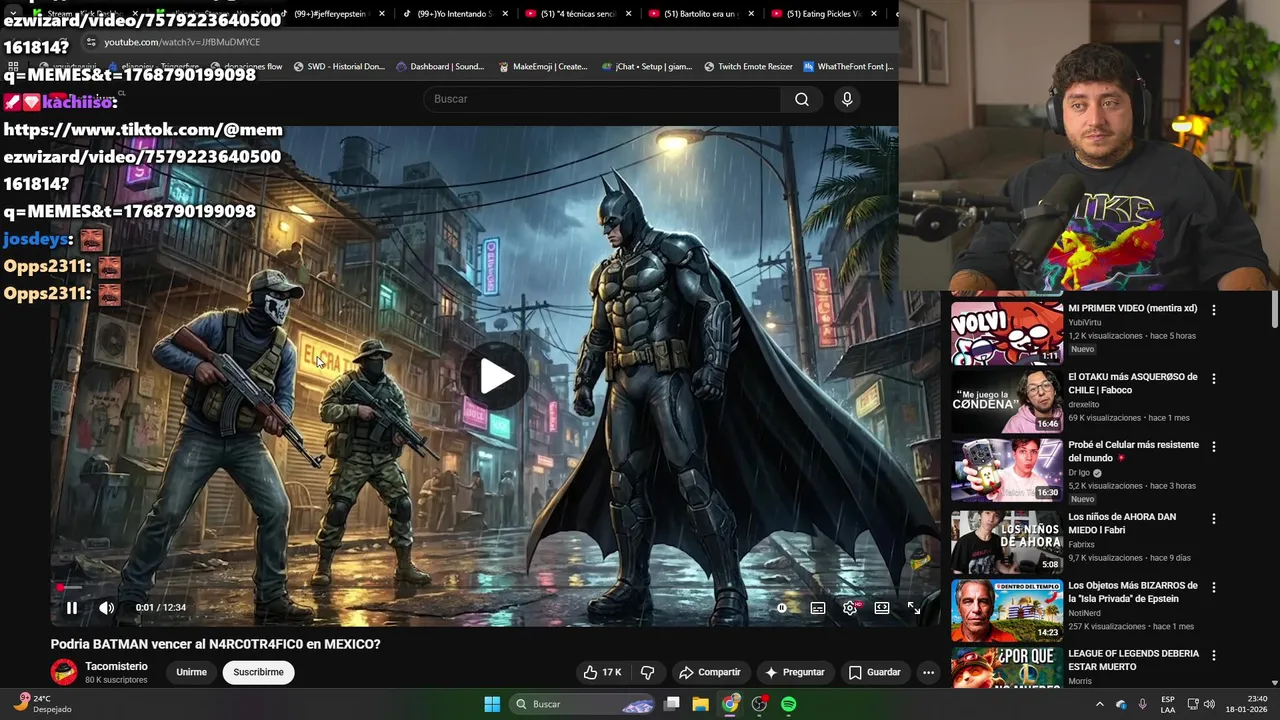
Task: Toggle the autoplay switch in the player
Action: pyautogui.click(x=782, y=608)
